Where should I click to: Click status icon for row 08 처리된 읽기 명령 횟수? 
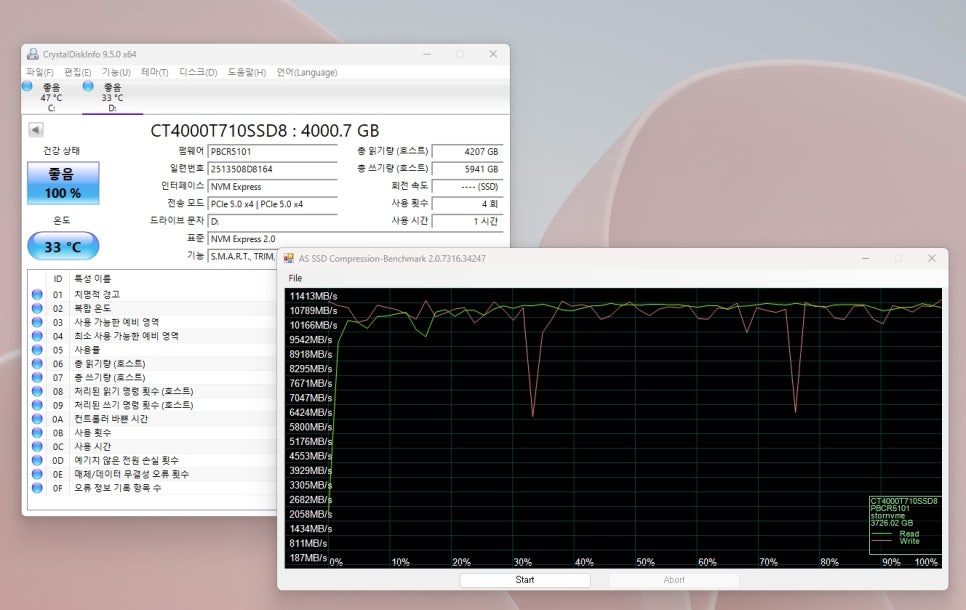[x=37, y=391]
